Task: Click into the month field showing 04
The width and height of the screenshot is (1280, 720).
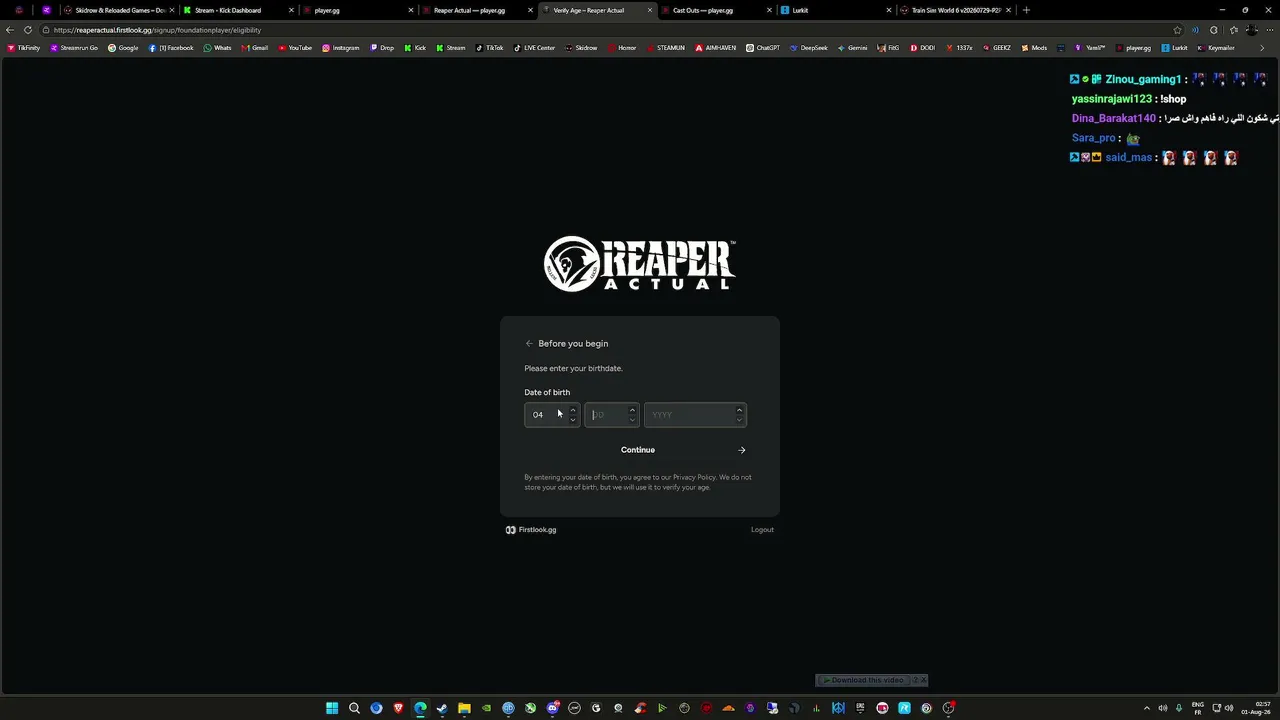Action: coord(552,415)
